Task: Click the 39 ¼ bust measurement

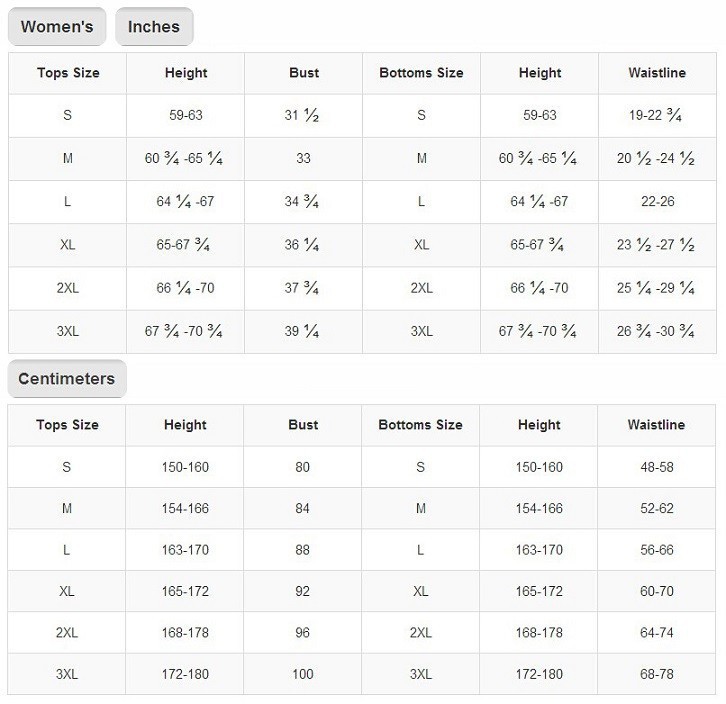Action: [302, 331]
